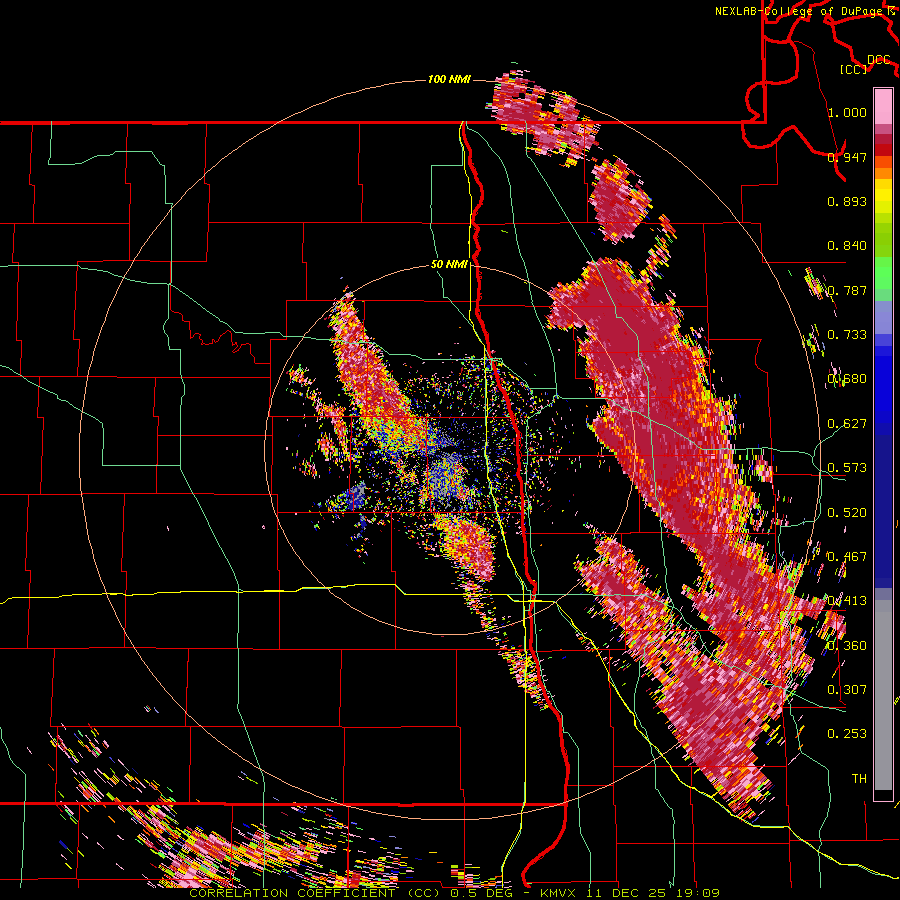
Task: Select the 0.467 legend value
Action: point(847,557)
